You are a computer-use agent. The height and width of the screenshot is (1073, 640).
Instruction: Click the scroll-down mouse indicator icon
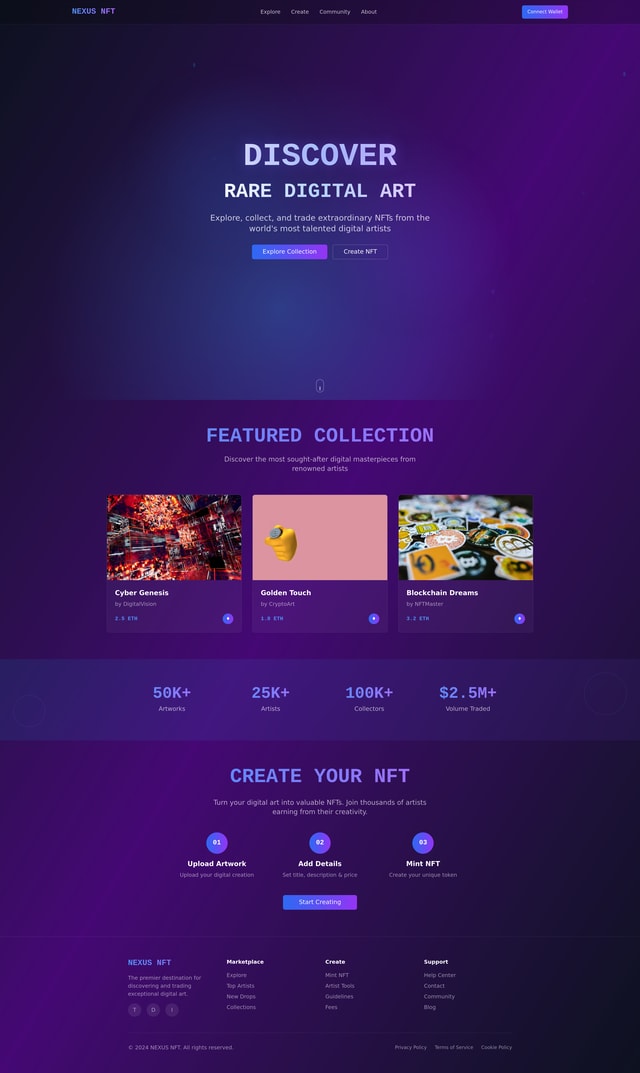[320, 386]
